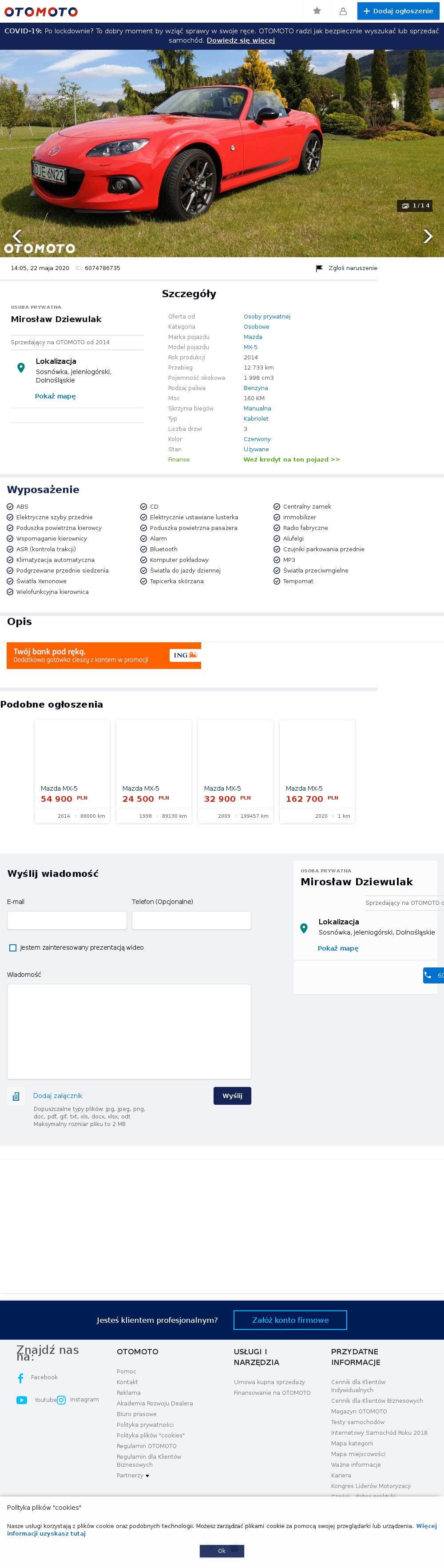Open Biuro prasowe footer link
This screenshot has height=1568, width=444.
136,1414
